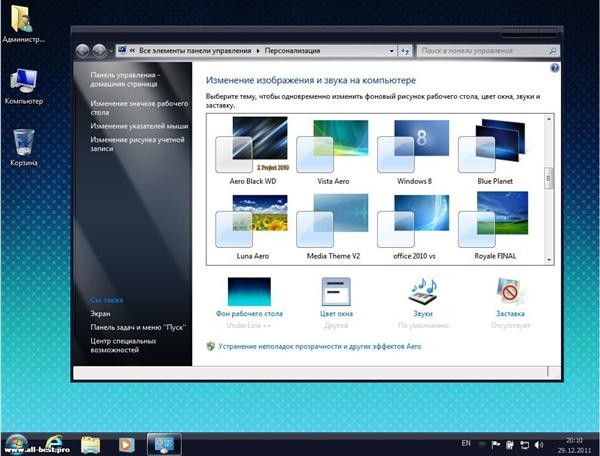Viewport: 600px width, 456px height.
Task: Click the control panel icon in the address bar
Action: point(122,50)
